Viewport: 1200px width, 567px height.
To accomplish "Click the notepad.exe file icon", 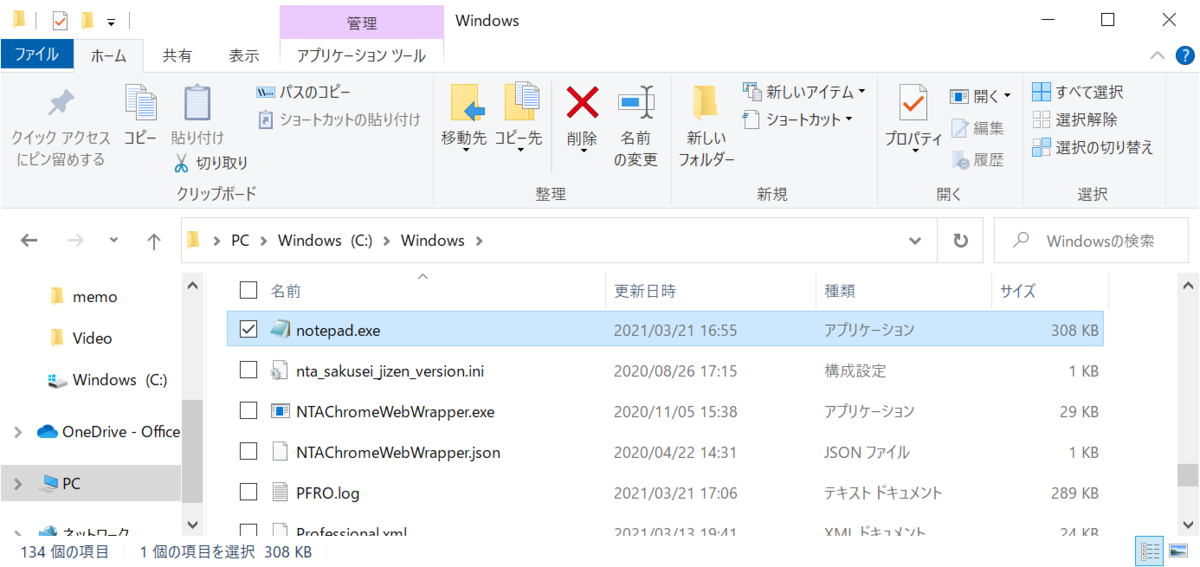I will (279, 330).
